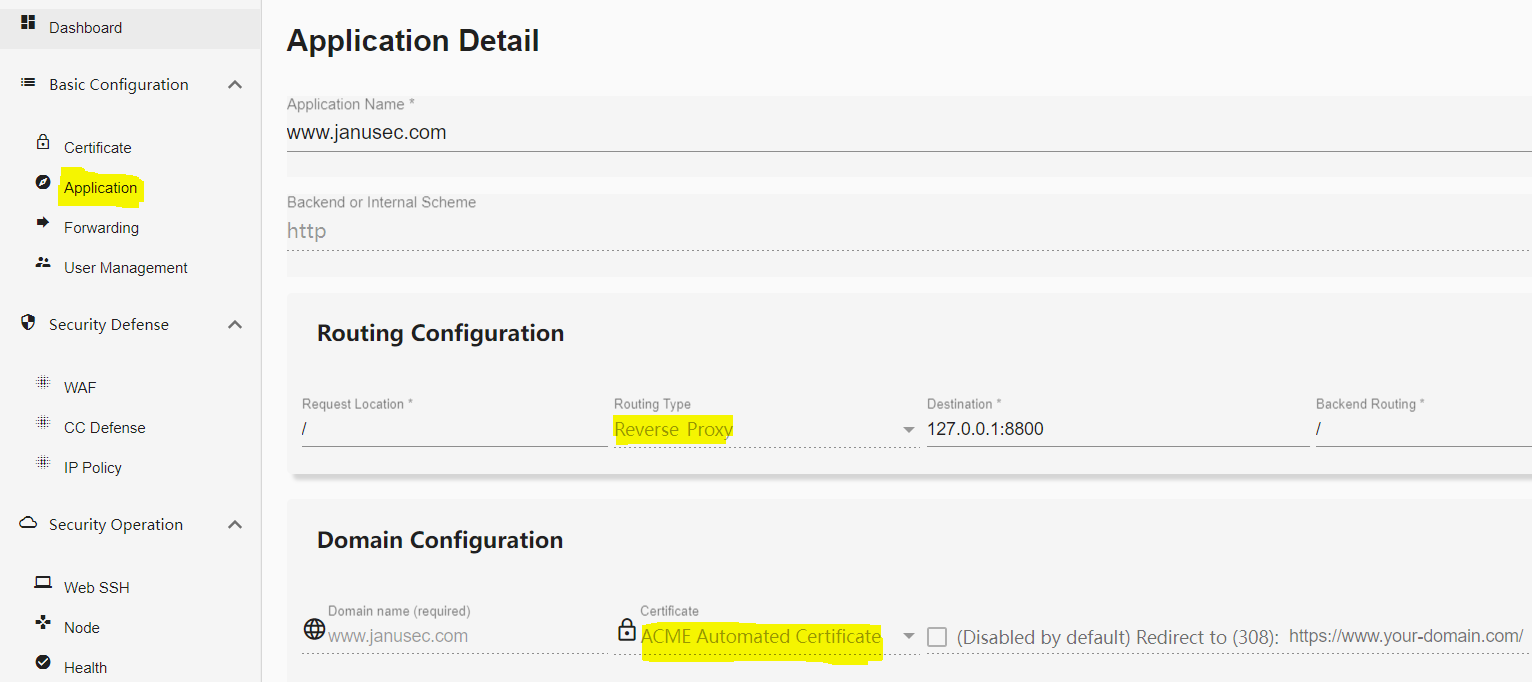Click the globe icon beside Domain name
1532x682 pixels.
point(314,629)
